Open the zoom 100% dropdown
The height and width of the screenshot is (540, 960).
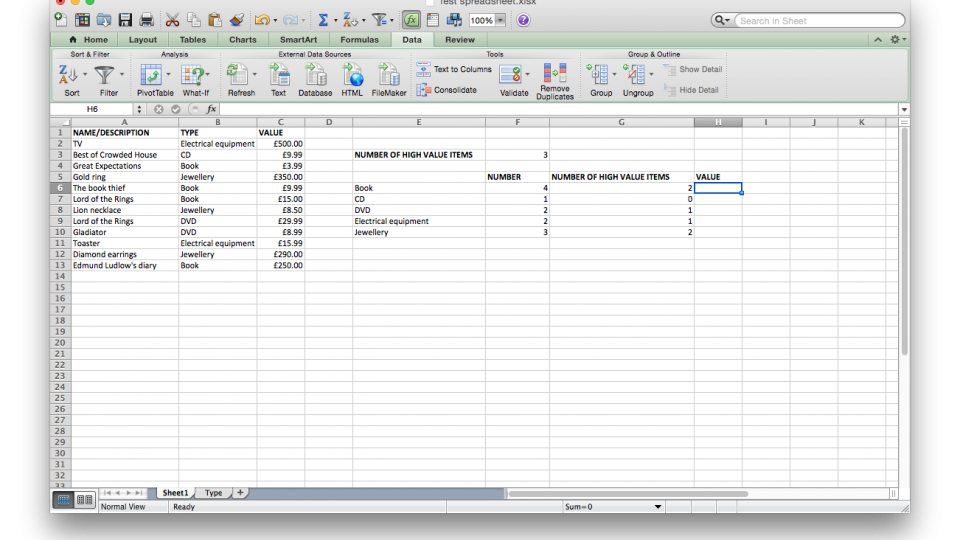pos(500,20)
